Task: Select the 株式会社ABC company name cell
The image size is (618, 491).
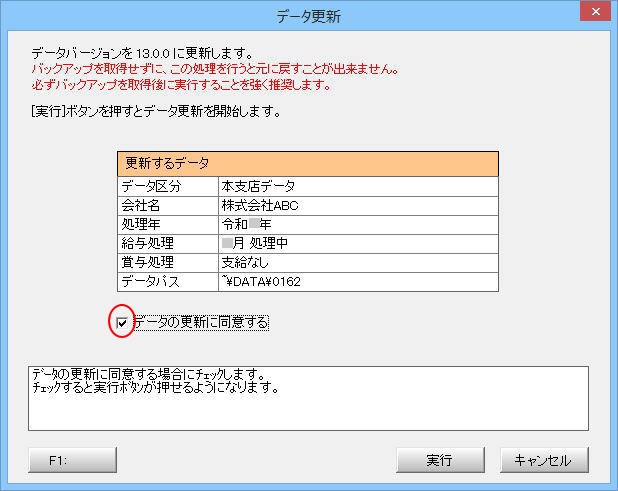Action: pos(358,205)
